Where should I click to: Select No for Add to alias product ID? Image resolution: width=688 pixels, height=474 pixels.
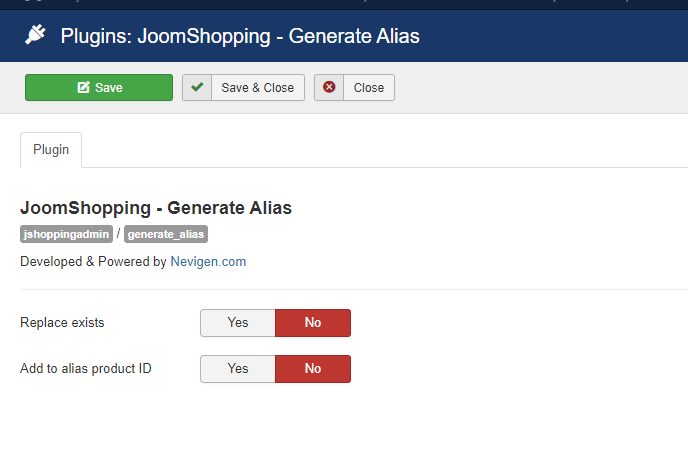pyautogui.click(x=313, y=369)
